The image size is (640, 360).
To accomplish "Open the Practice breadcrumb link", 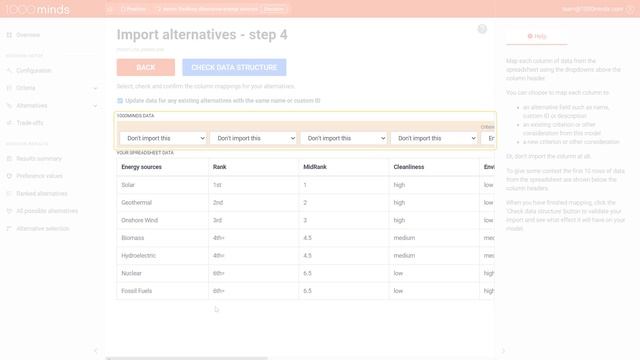I will (133, 9).
